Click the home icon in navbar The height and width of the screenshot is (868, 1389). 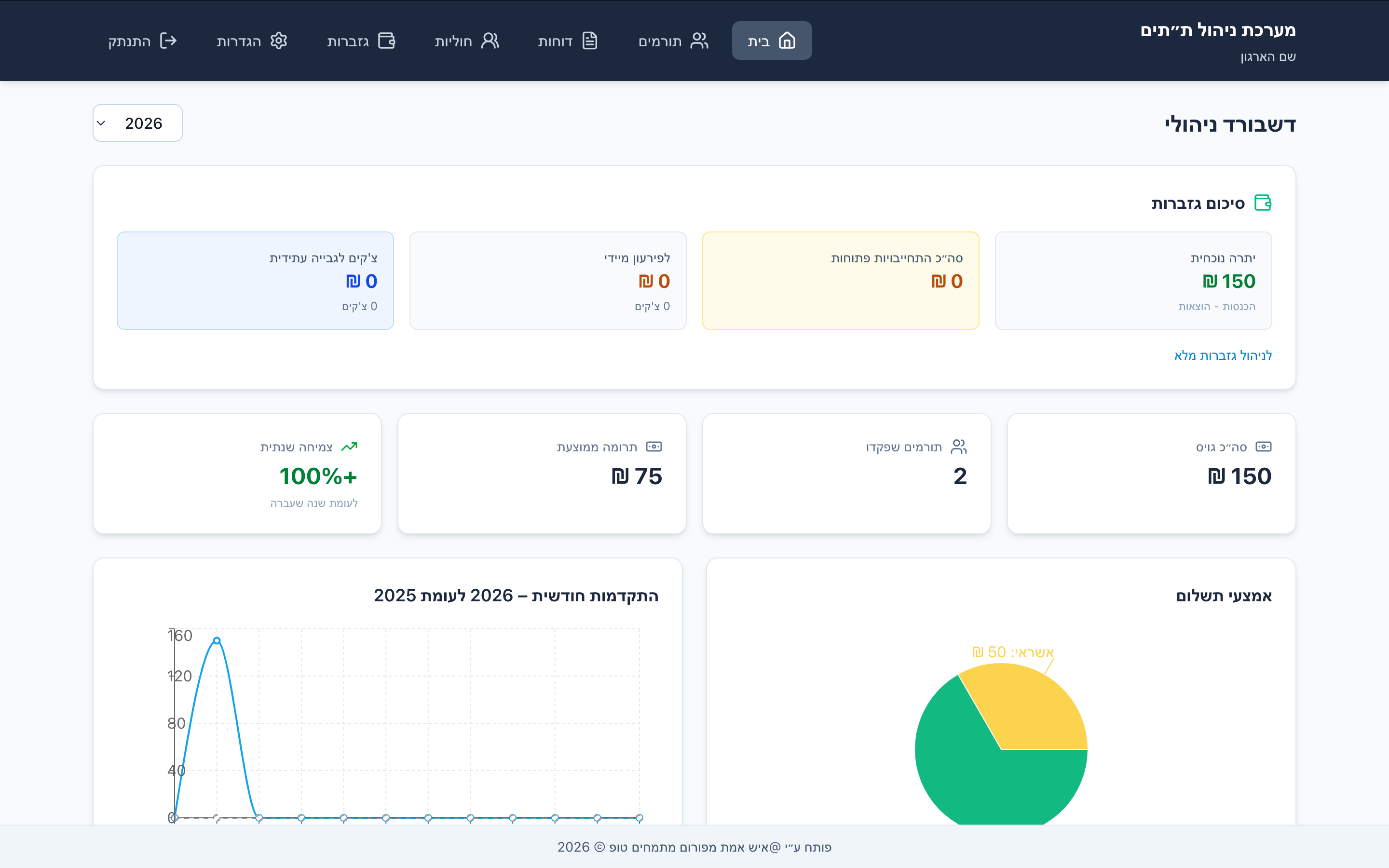click(x=787, y=41)
